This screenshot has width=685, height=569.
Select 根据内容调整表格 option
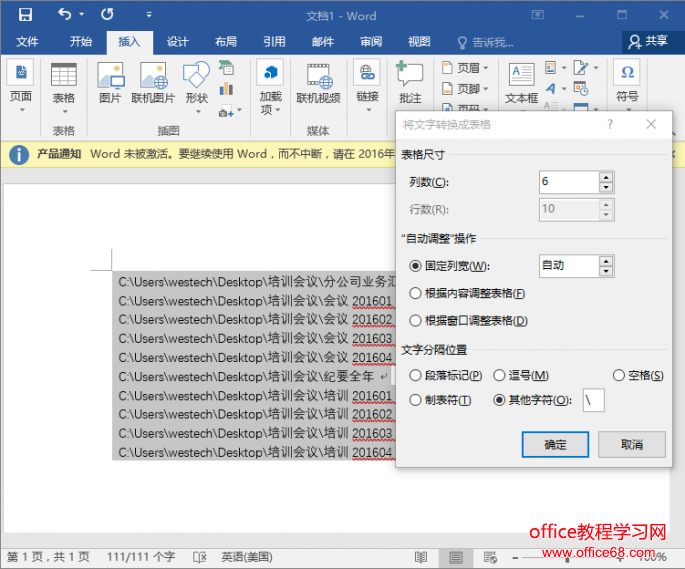tap(467, 293)
